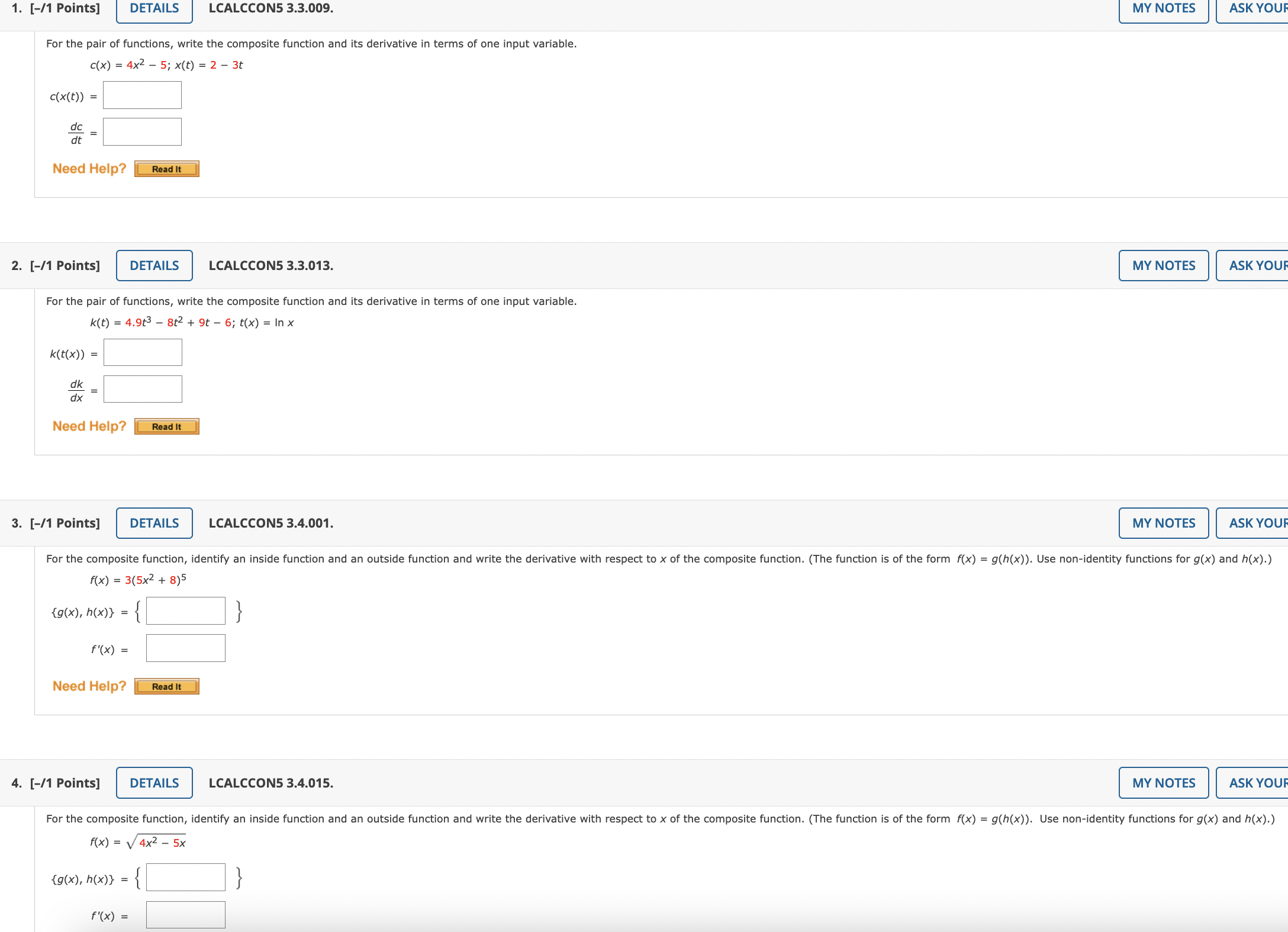Focus the dc/dt answer field

pos(142,132)
